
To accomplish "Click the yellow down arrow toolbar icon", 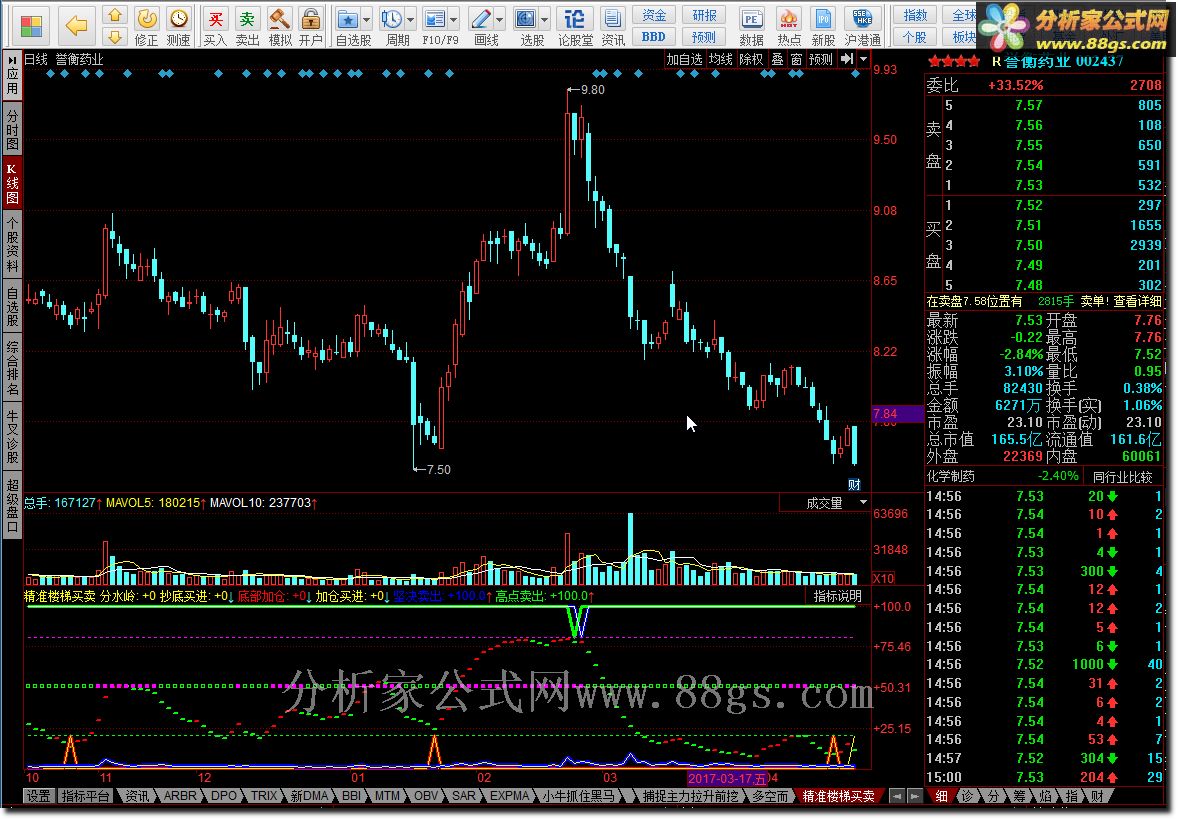I will (114, 37).
